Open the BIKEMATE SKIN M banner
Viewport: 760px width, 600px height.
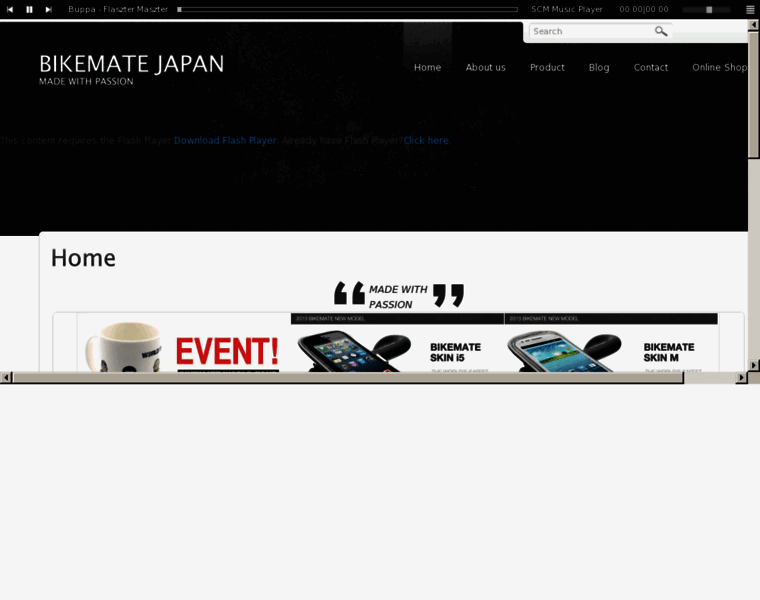(x=611, y=343)
